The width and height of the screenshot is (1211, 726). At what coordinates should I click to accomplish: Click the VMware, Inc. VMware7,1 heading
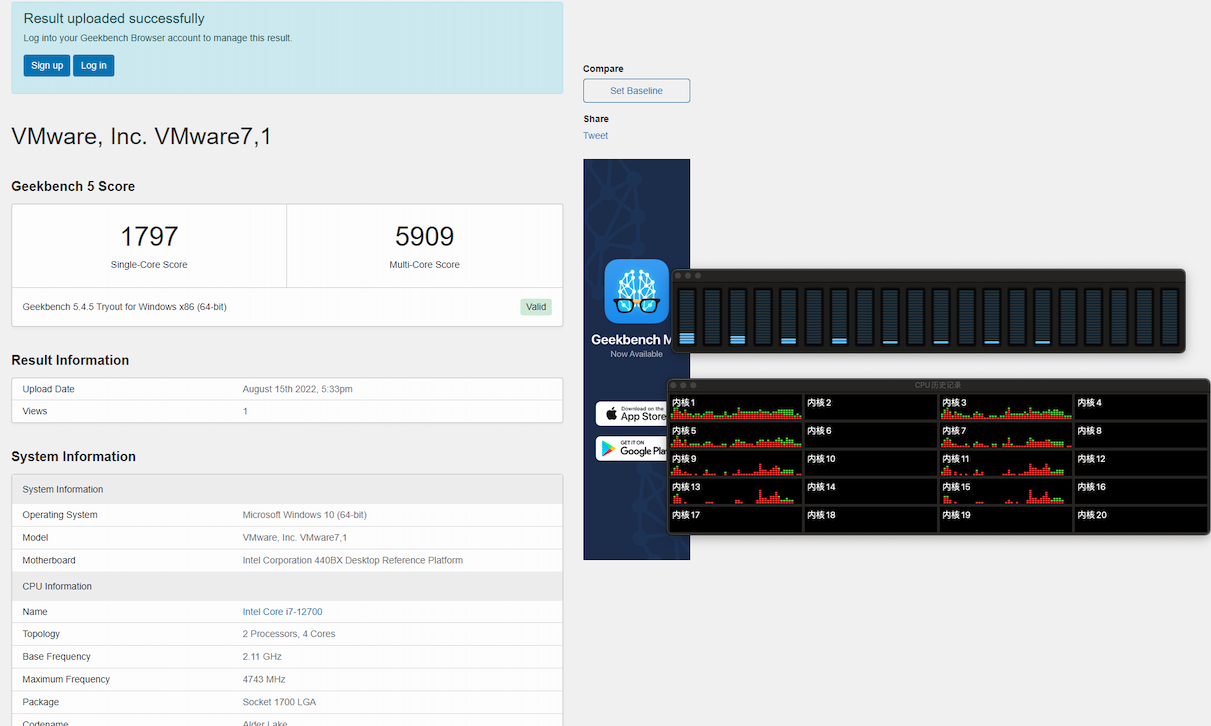tap(141, 136)
